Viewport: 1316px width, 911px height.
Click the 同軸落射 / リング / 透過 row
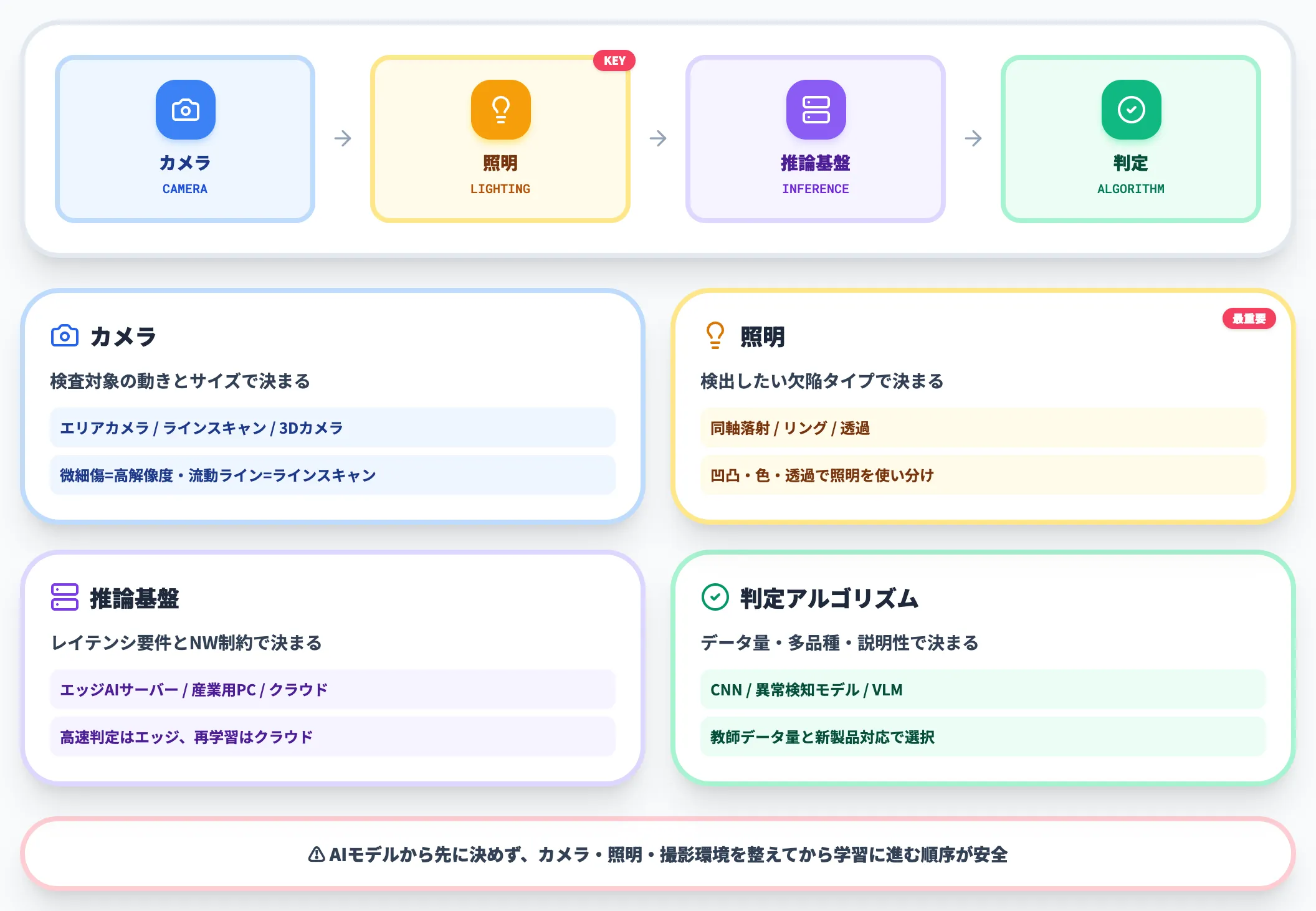point(983,427)
